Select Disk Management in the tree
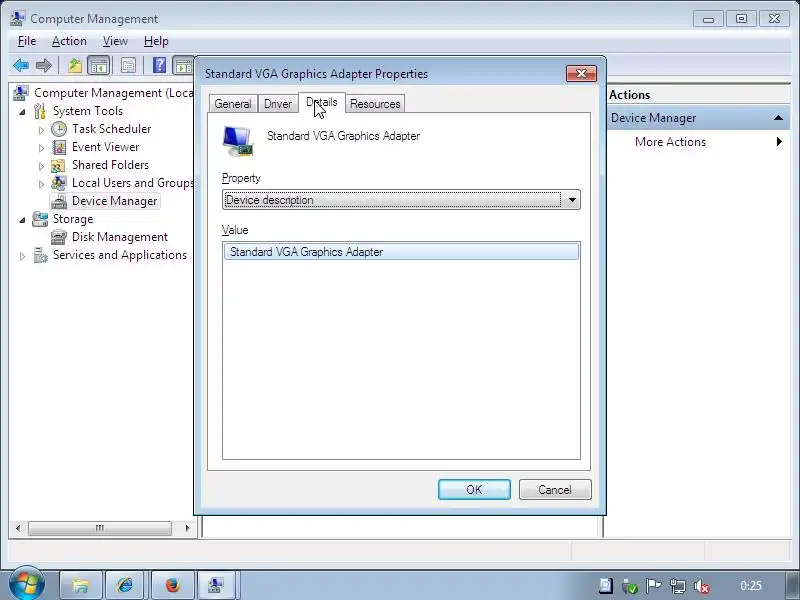Screen dimensions: 800x600 coord(120,237)
